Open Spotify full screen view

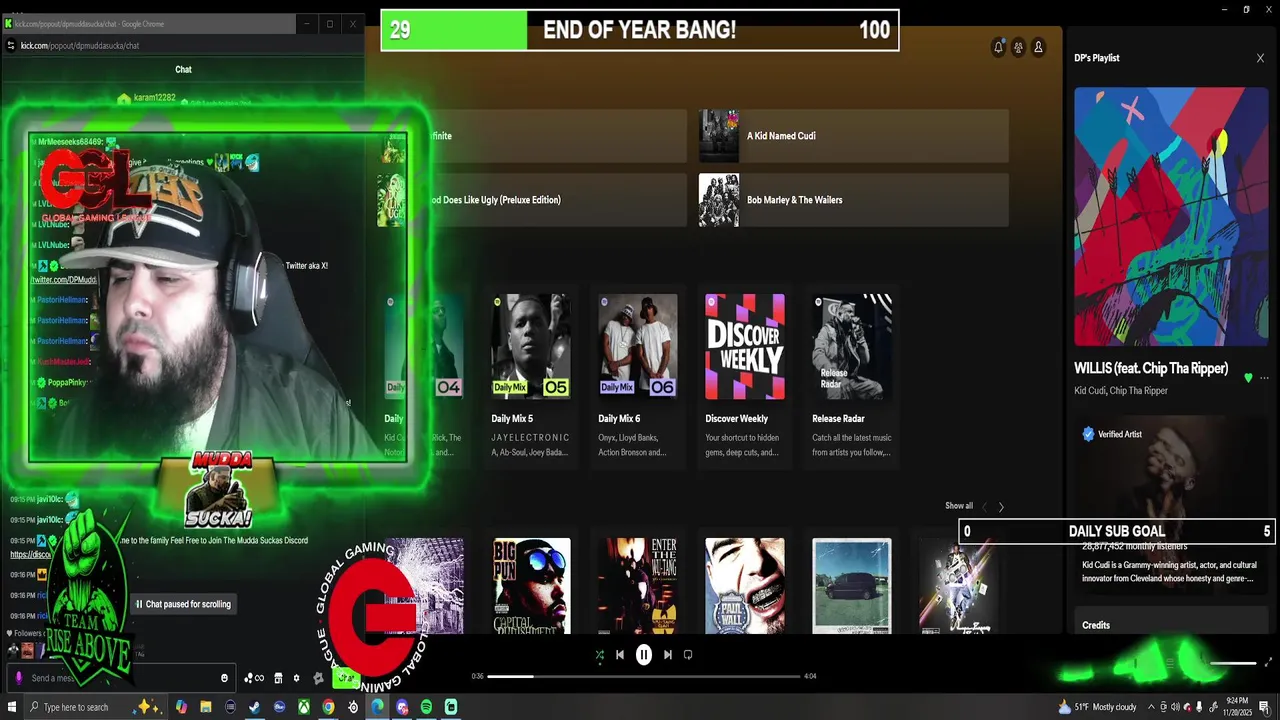click(1269, 662)
